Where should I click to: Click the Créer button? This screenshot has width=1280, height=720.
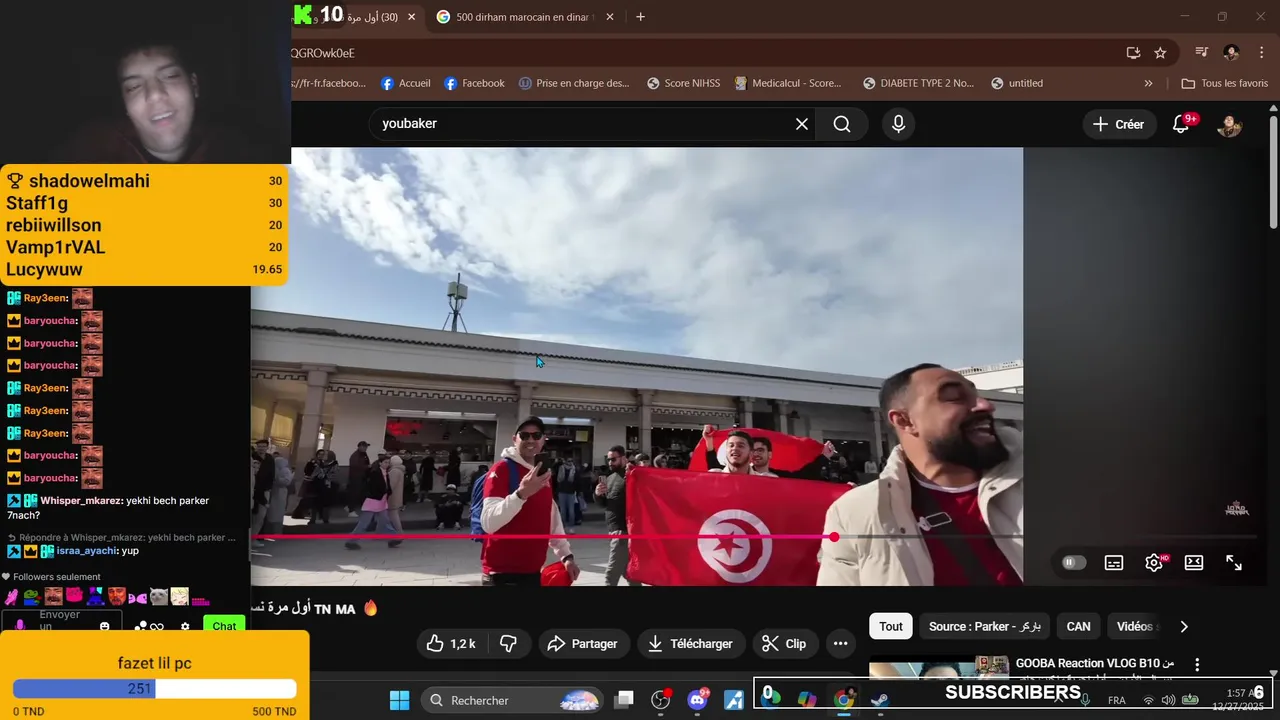point(1118,124)
